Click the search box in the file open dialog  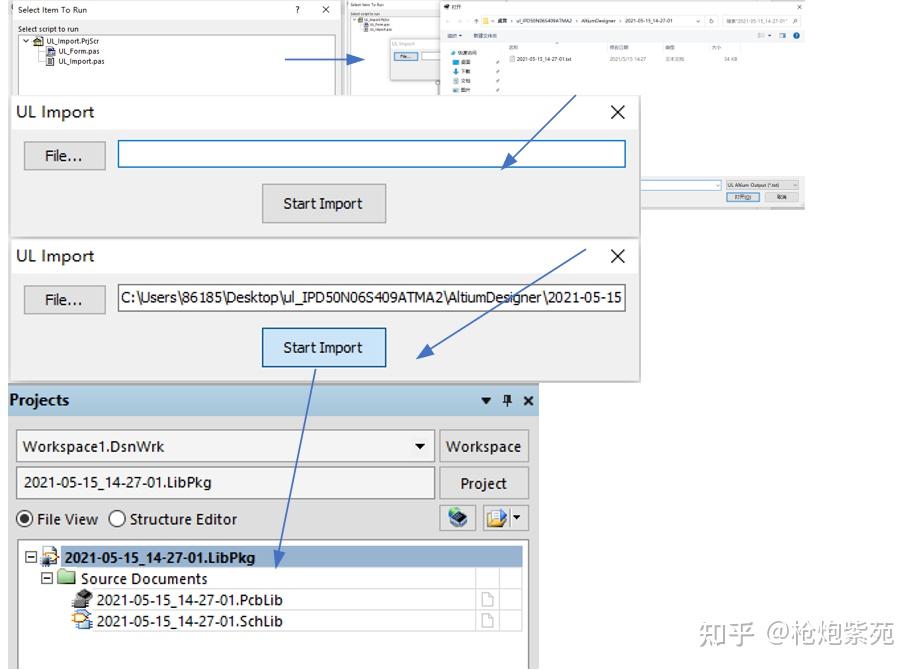click(761, 21)
